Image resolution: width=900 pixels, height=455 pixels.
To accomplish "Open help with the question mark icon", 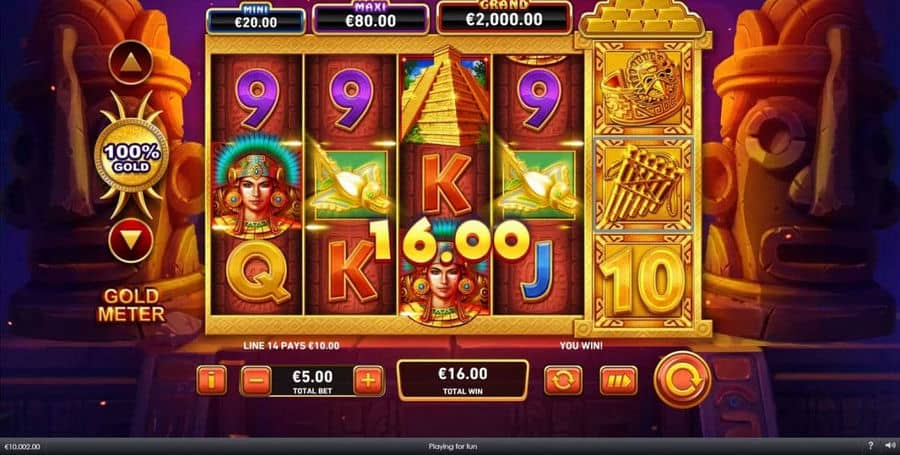I will pyautogui.click(x=871, y=446).
